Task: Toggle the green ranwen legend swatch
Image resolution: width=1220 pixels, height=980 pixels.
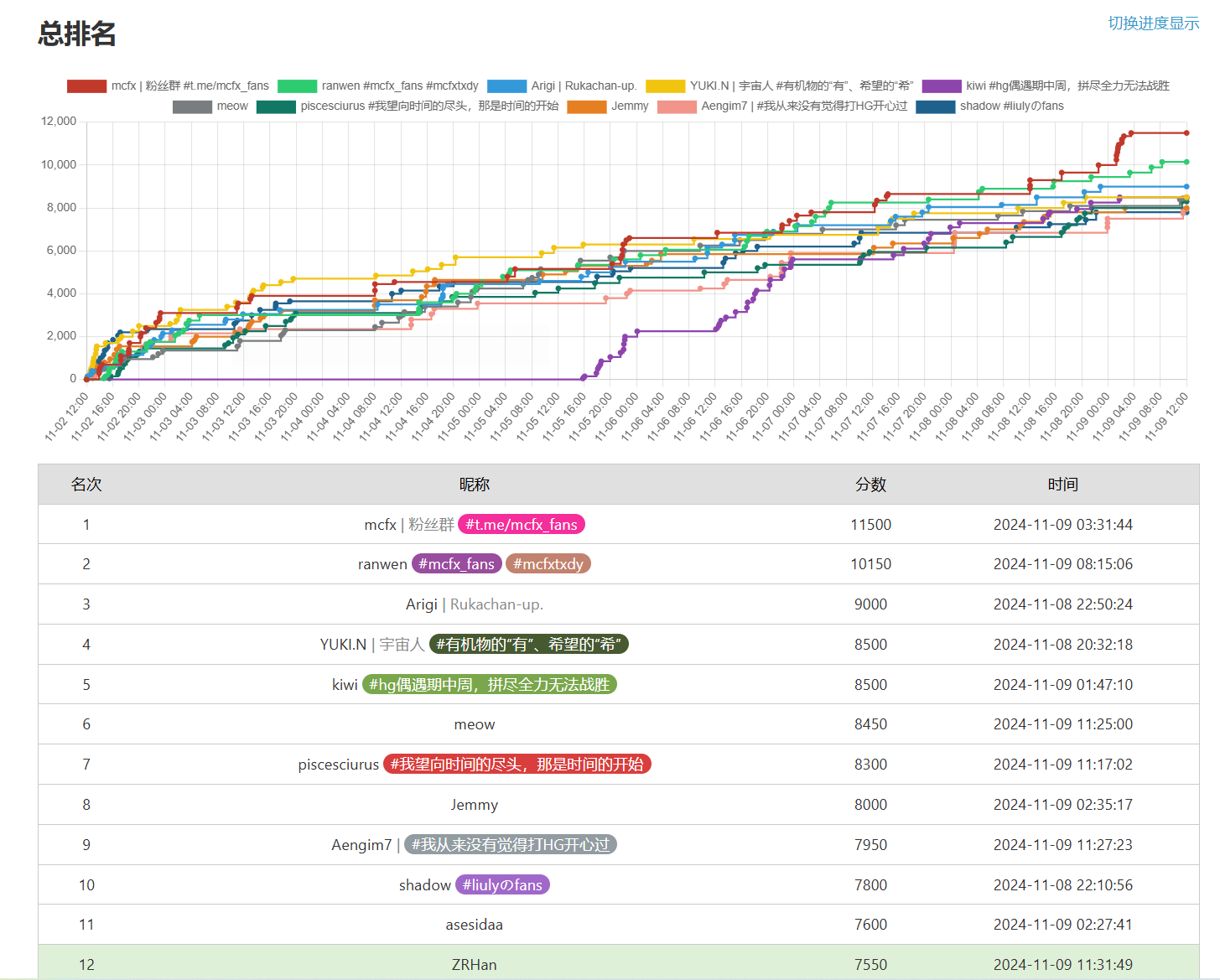Action: click(x=298, y=86)
